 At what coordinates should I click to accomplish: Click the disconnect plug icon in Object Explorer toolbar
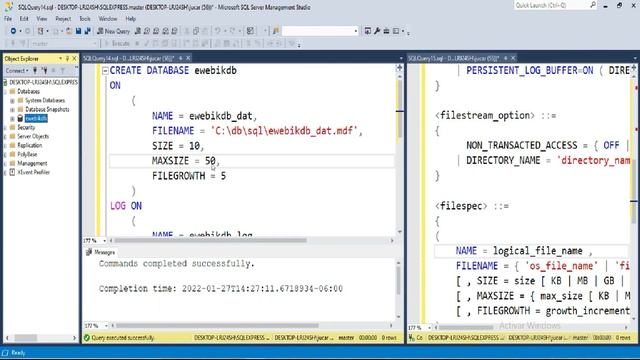(44, 71)
